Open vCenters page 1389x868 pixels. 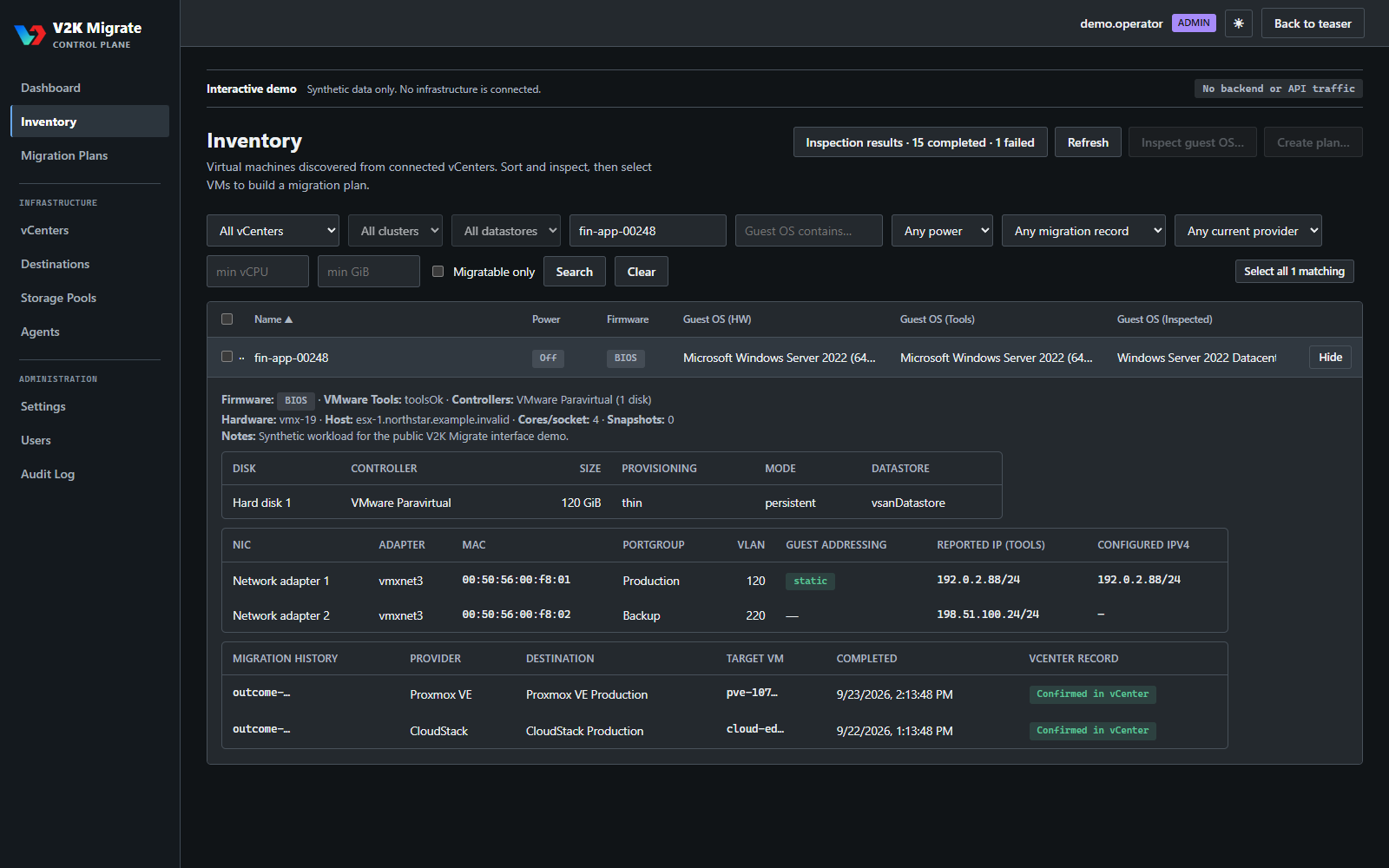89,230
